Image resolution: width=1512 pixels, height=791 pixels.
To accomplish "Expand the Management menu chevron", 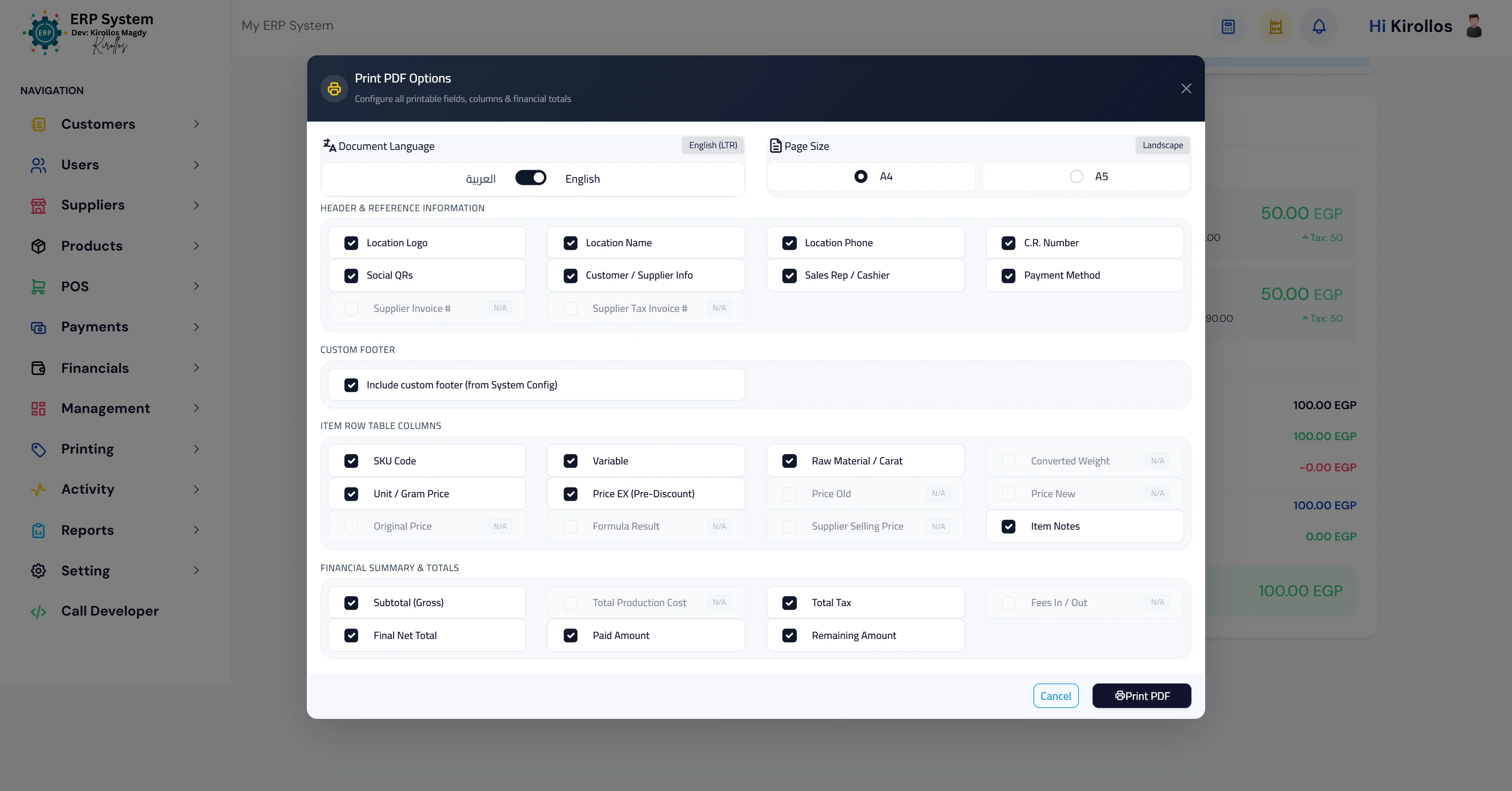I will (x=196, y=408).
